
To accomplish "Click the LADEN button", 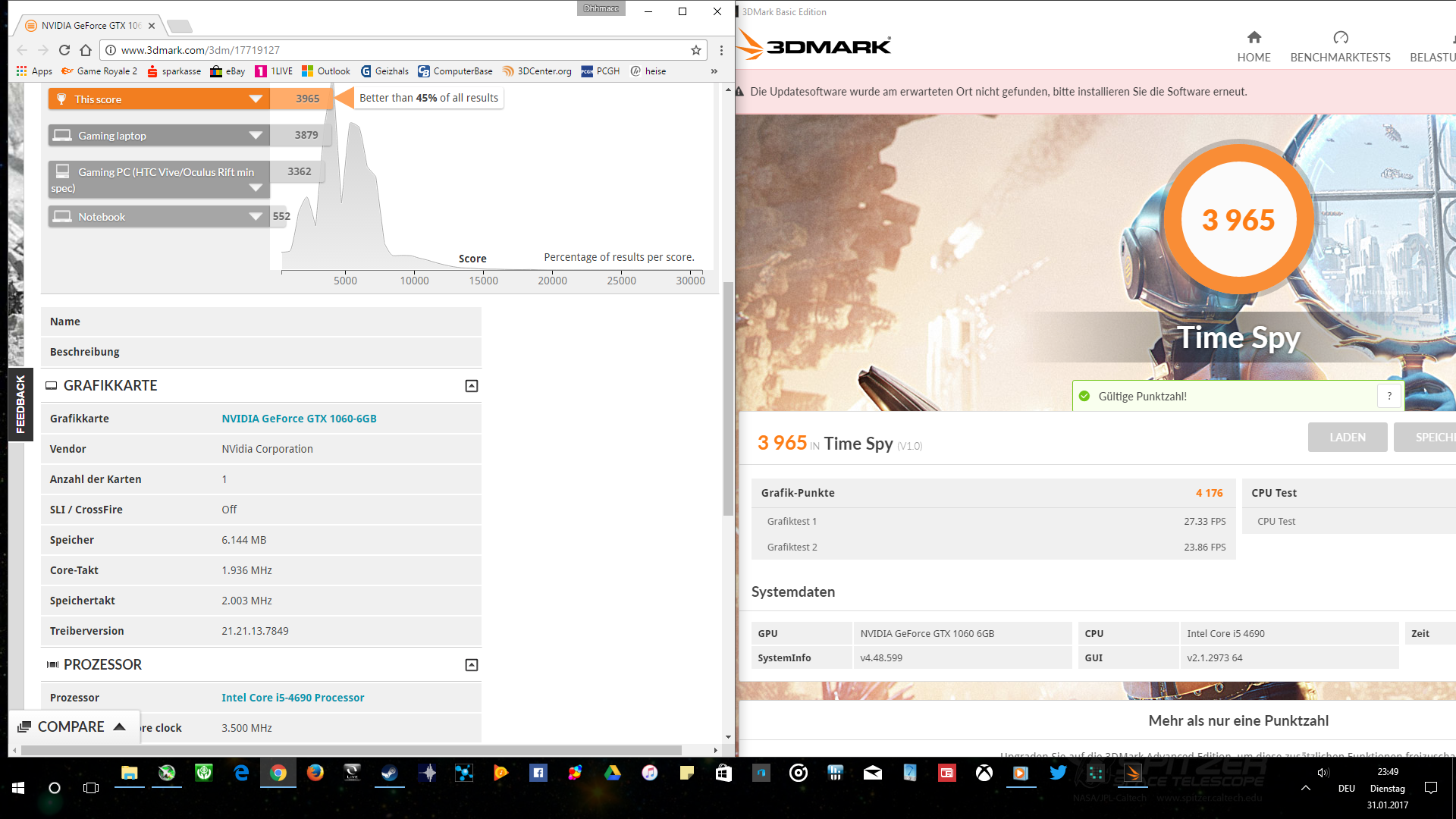I will click(1347, 438).
